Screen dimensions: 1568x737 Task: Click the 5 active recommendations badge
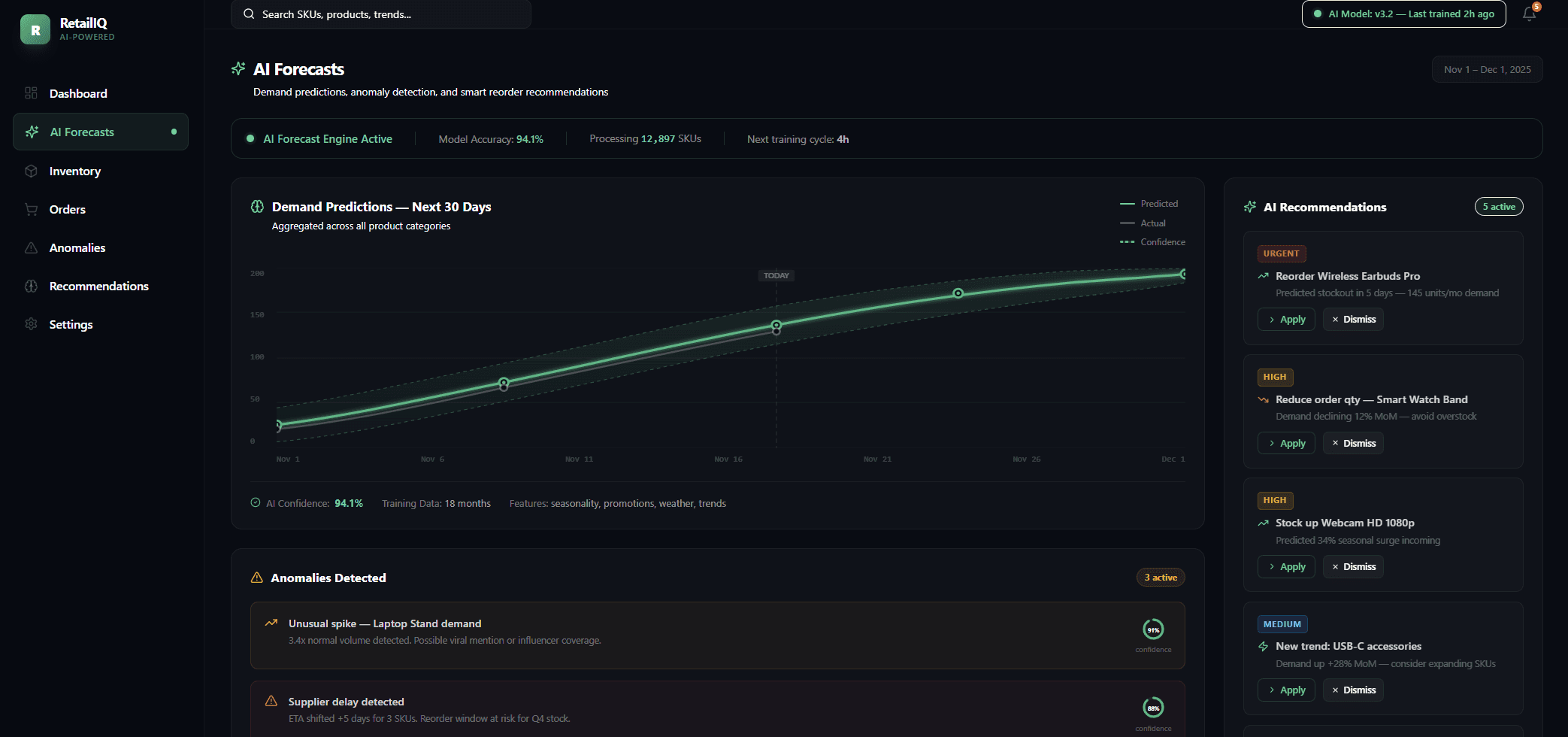click(x=1499, y=207)
